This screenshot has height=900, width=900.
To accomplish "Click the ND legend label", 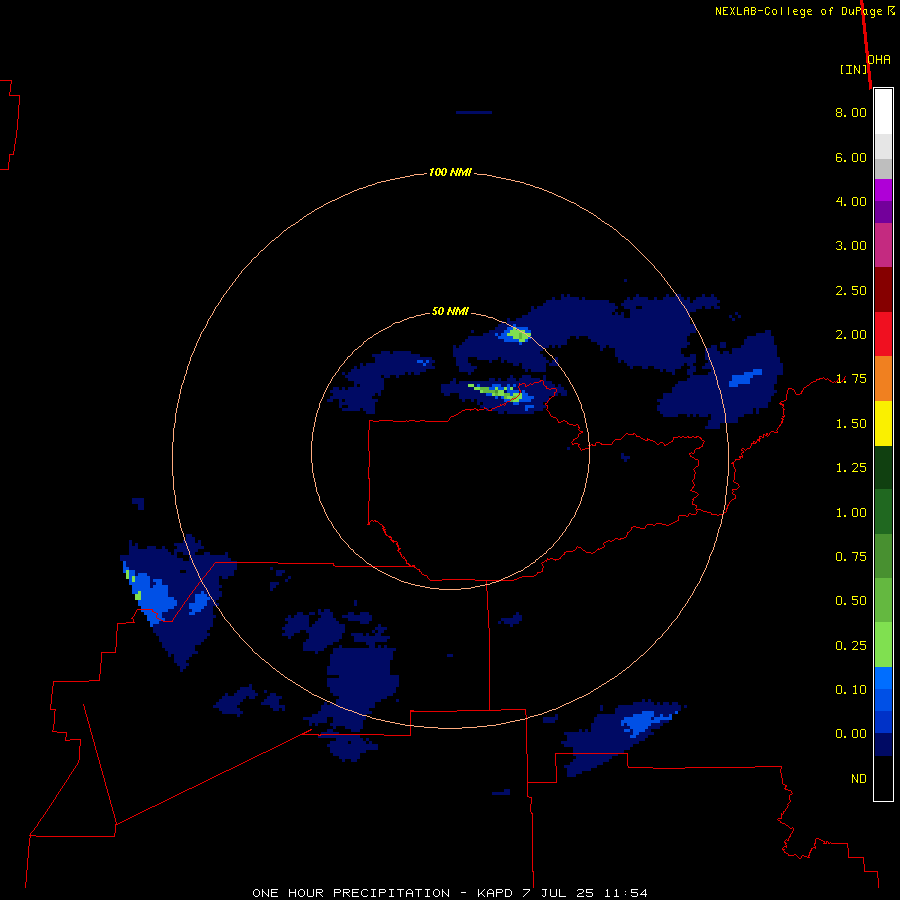I will (x=859, y=779).
